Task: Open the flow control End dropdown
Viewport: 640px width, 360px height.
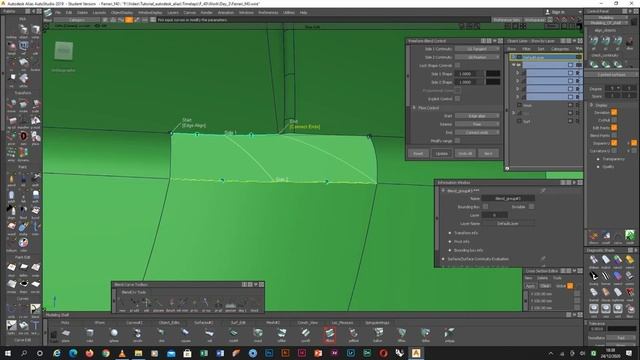Action: click(477, 132)
